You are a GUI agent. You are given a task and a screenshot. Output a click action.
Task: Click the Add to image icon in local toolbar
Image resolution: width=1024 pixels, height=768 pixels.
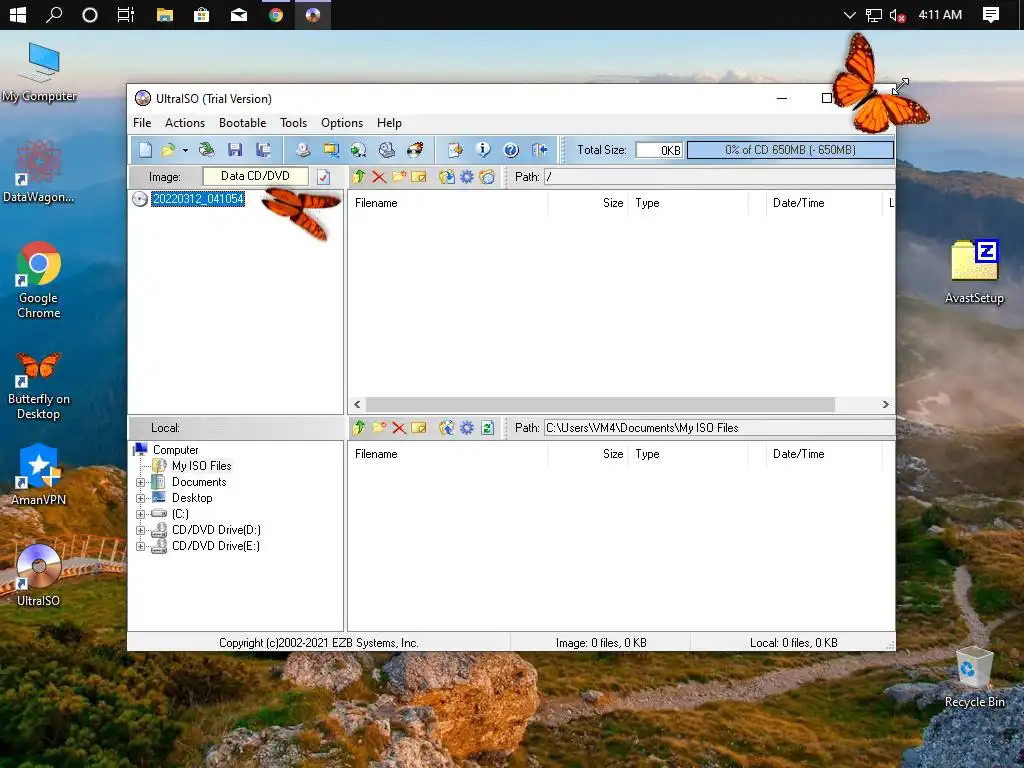pyautogui.click(x=446, y=428)
